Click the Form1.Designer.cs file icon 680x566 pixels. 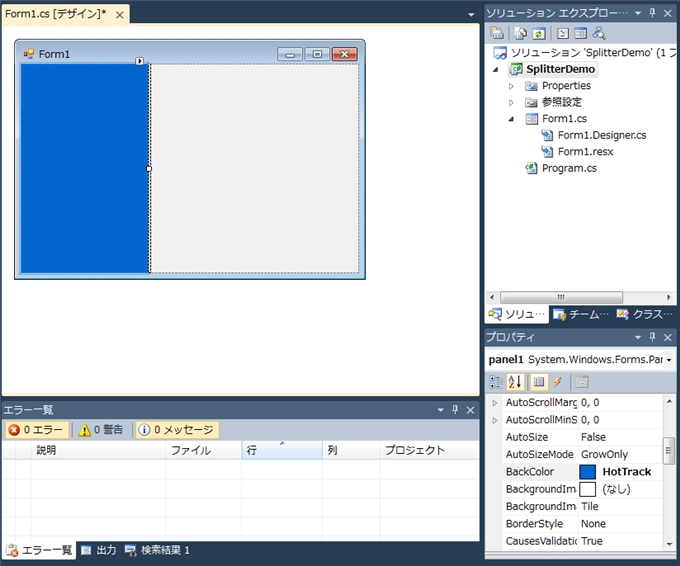point(547,135)
